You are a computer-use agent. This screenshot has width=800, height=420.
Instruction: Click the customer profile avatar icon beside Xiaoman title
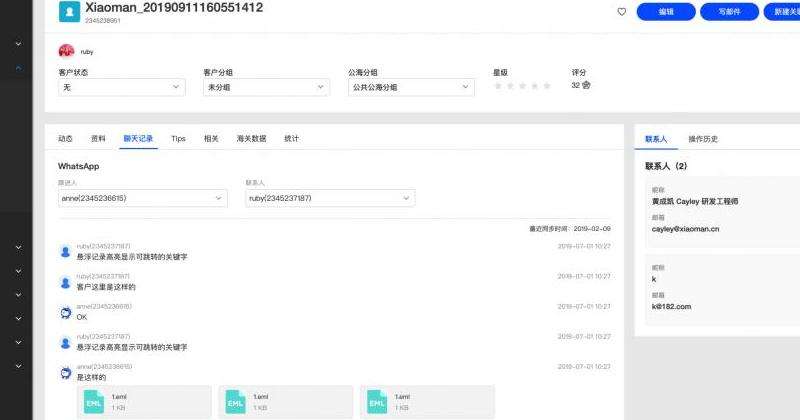(x=69, y=11)
